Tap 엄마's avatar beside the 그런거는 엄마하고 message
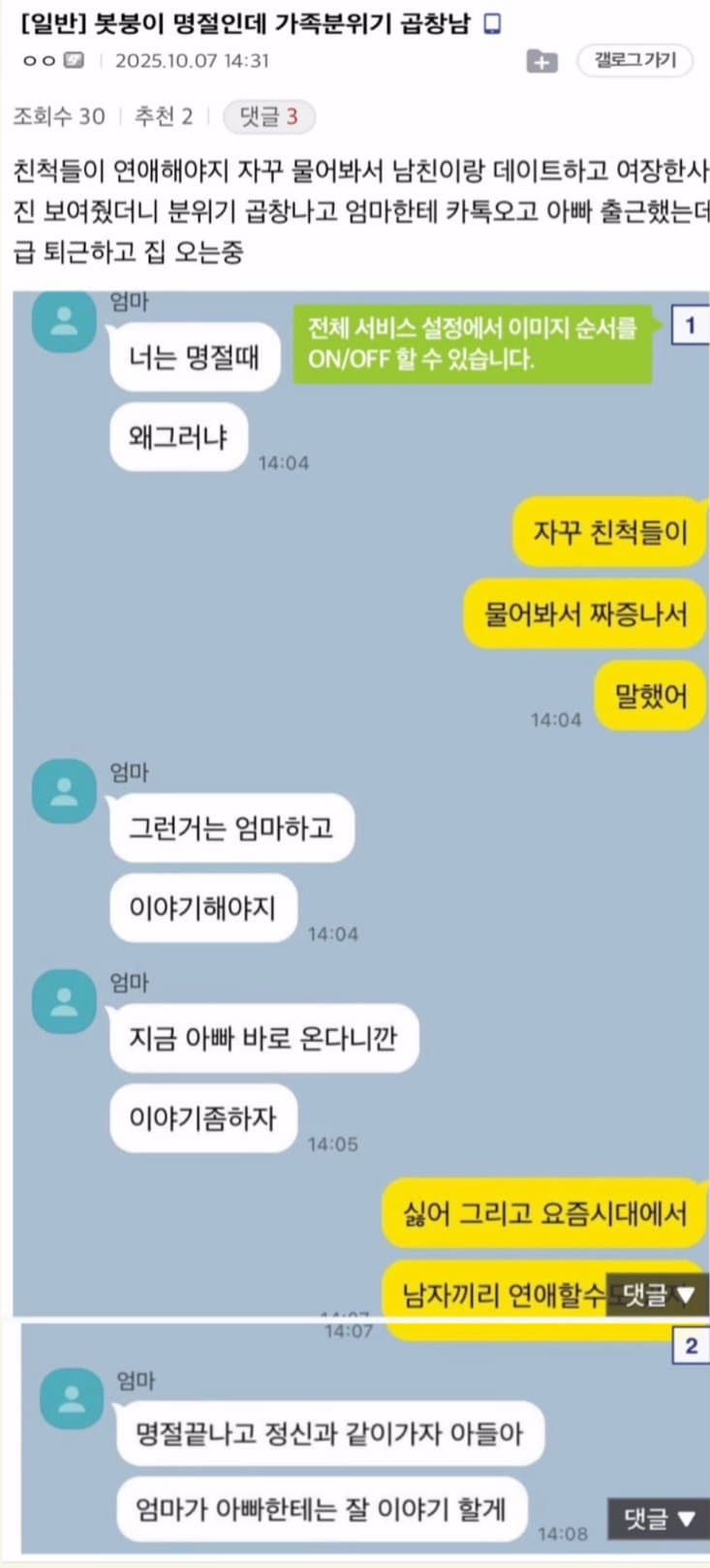Screen dimensions: 710x1568 point(65,791)
